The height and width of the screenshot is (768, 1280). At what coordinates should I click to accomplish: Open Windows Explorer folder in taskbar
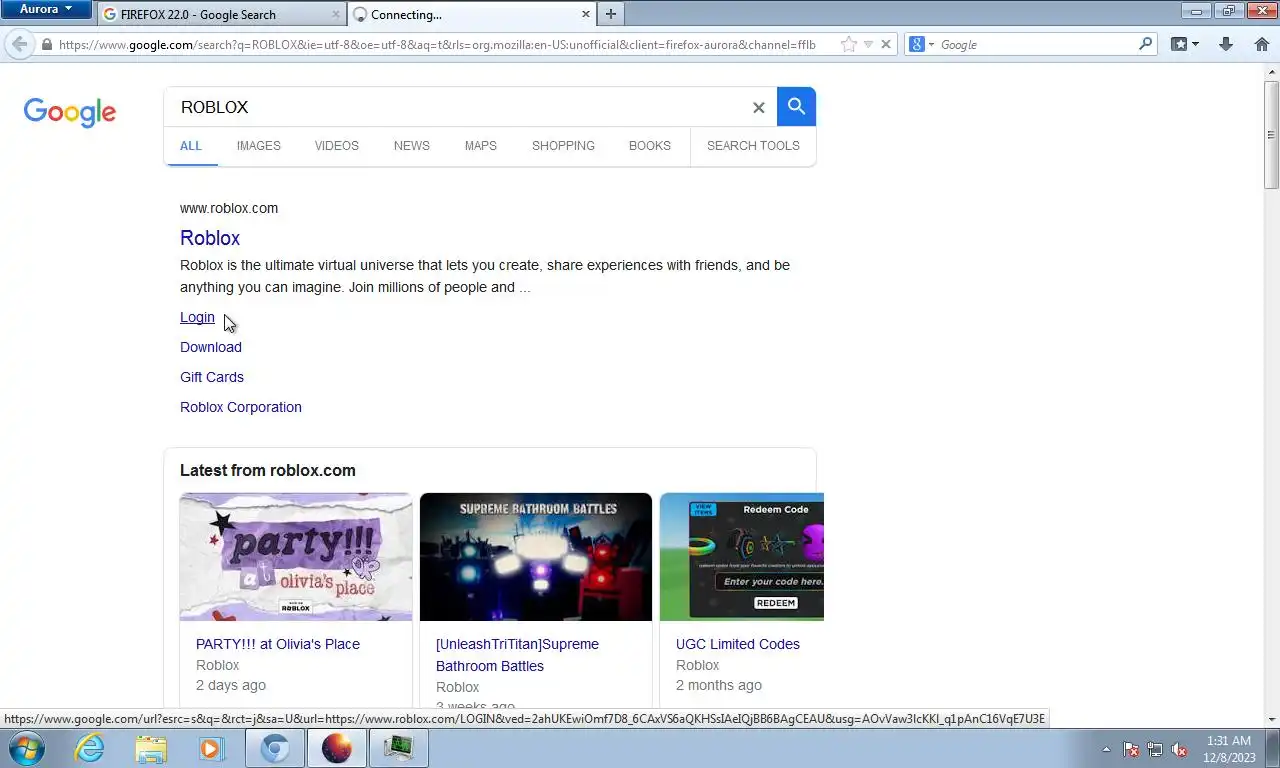pos(151,748)
